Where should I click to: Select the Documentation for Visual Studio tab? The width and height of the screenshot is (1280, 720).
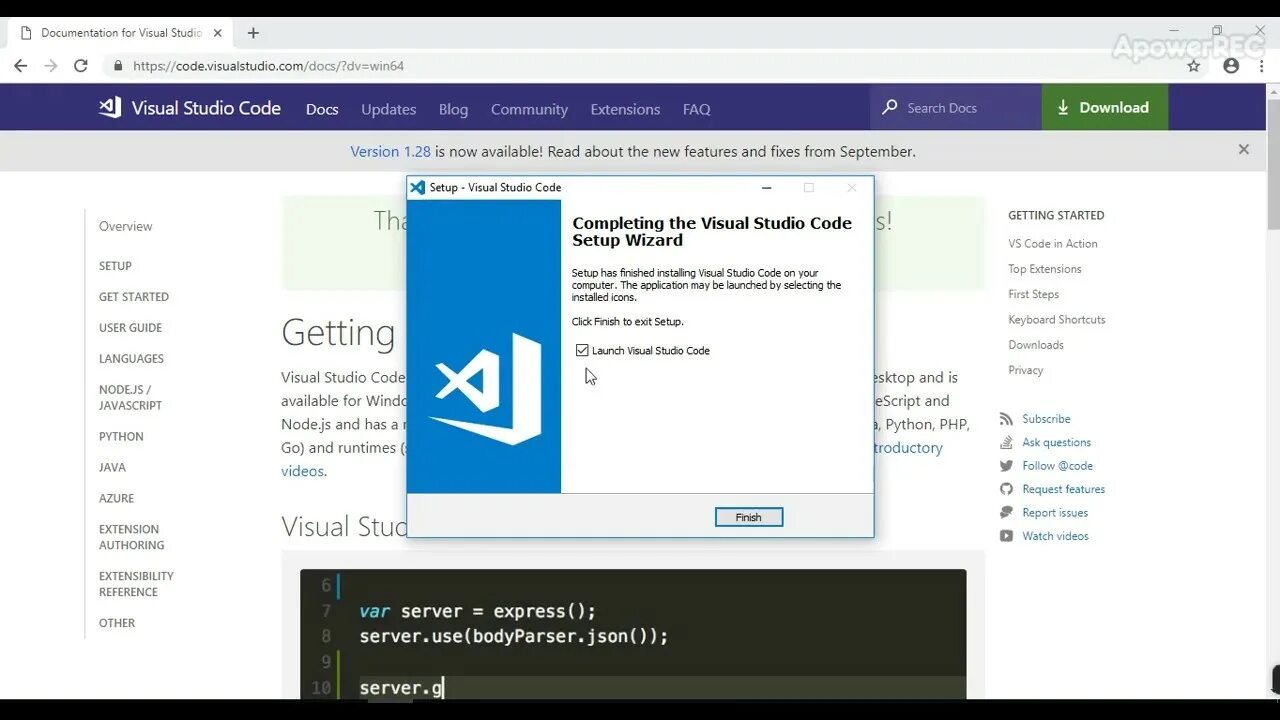pos(120,33)
